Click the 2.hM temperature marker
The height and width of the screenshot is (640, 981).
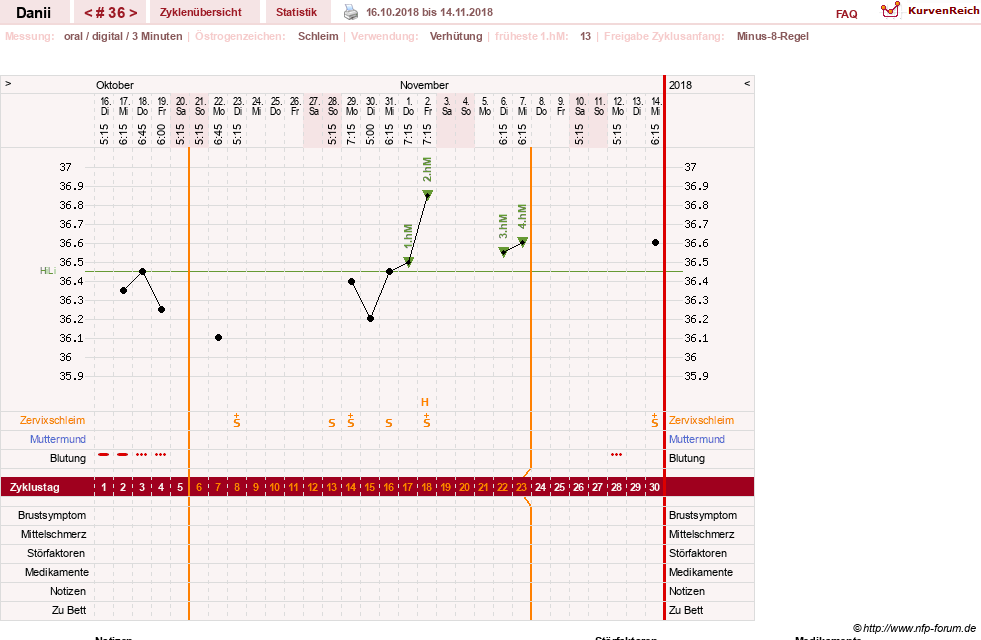[427, 195]
